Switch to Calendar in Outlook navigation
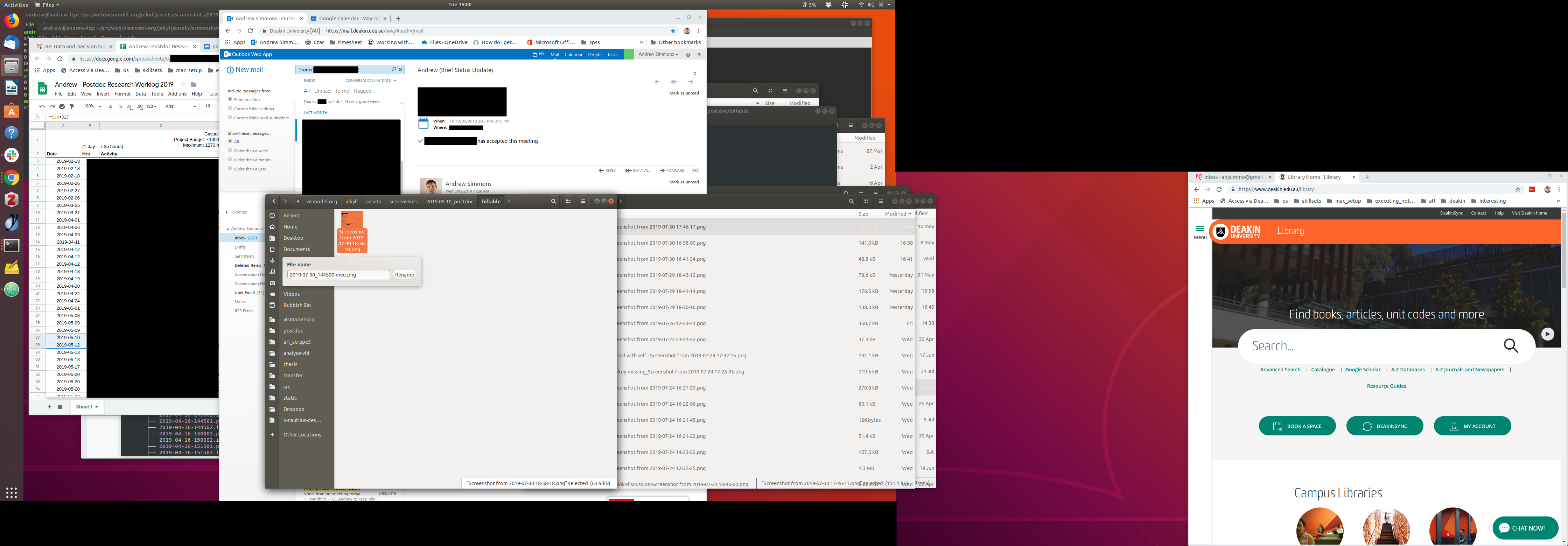1568x546 pixels. click(x=573, y=55)
